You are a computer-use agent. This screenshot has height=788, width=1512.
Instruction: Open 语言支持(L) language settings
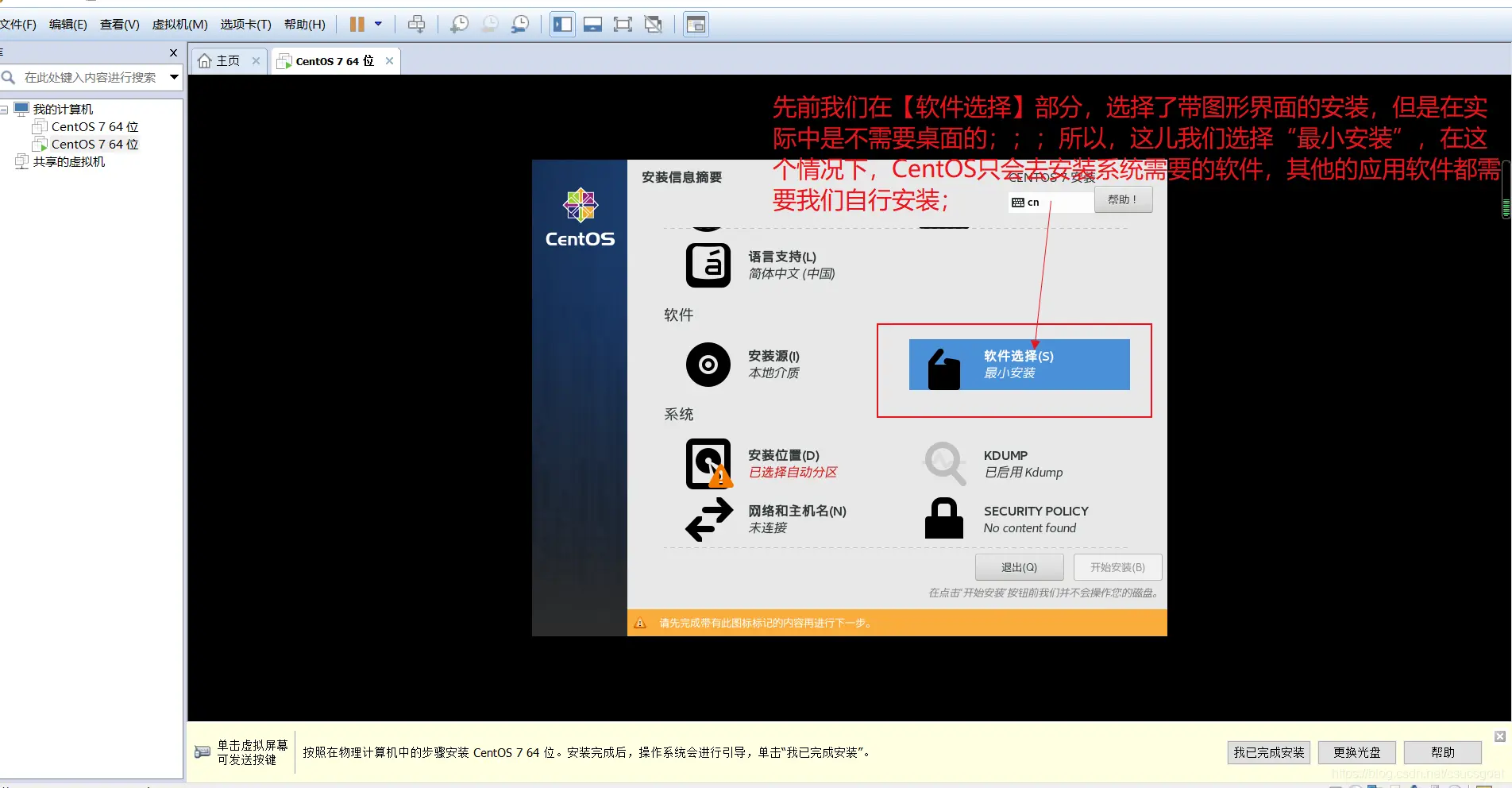click(x=761, y=265)
